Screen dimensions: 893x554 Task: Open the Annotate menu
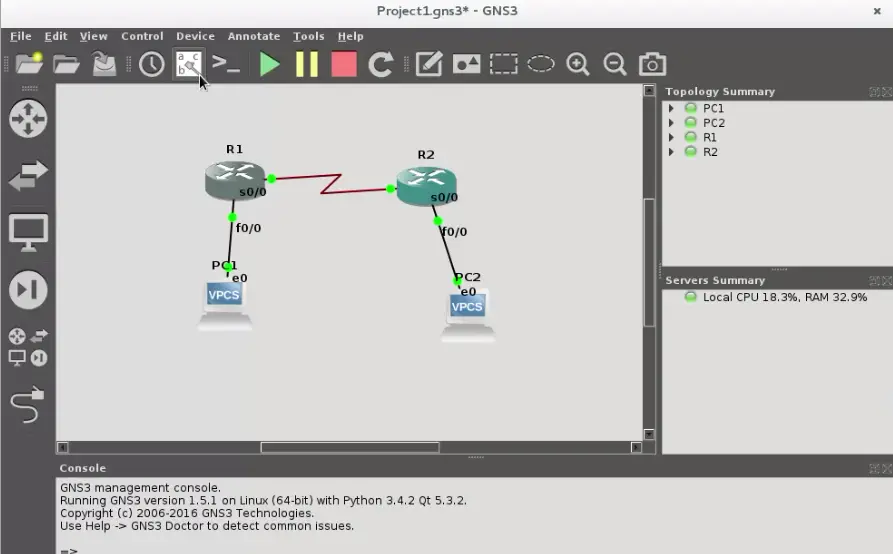(254, 36)
